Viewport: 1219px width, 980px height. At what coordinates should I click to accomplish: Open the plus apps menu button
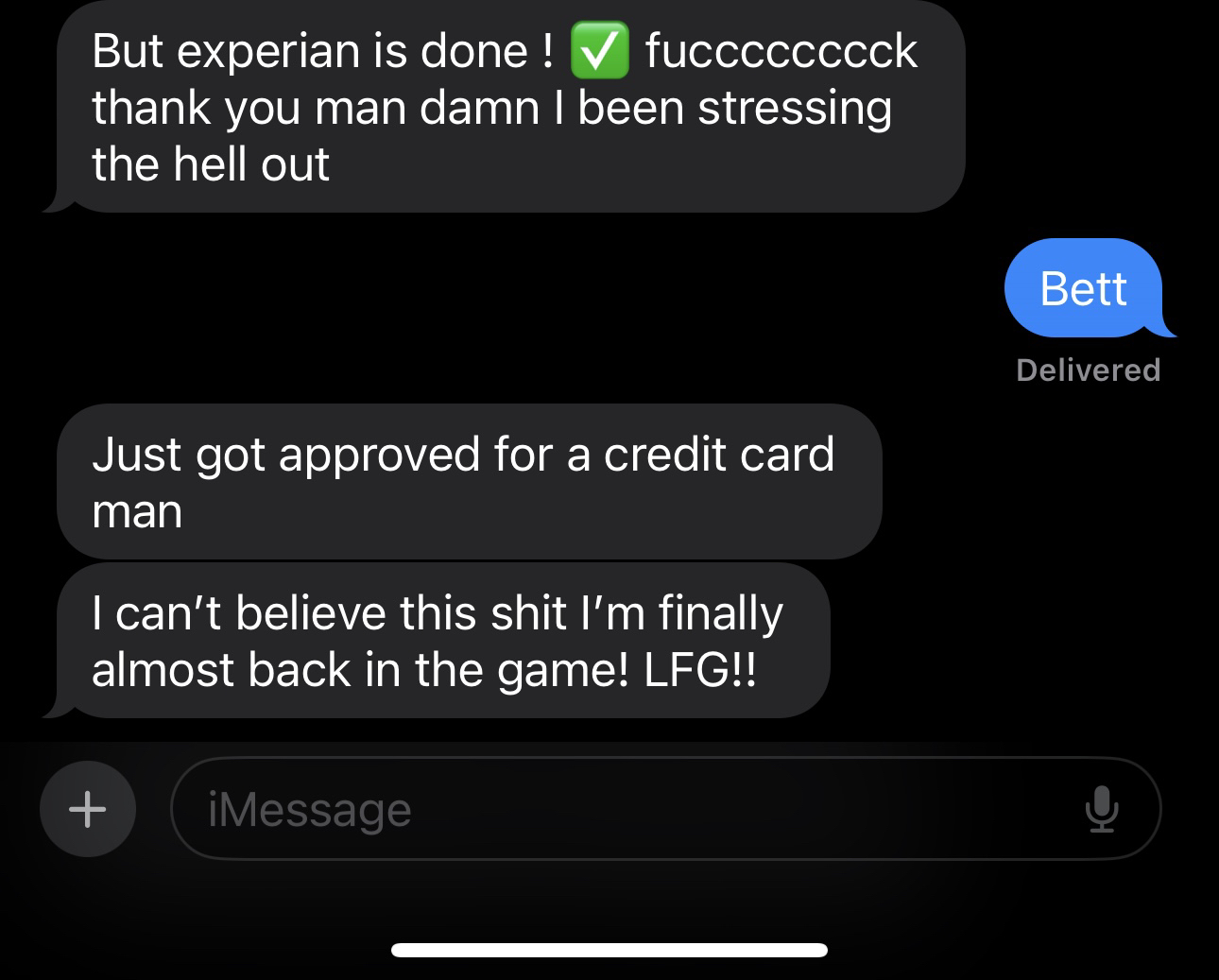[87, 809]
